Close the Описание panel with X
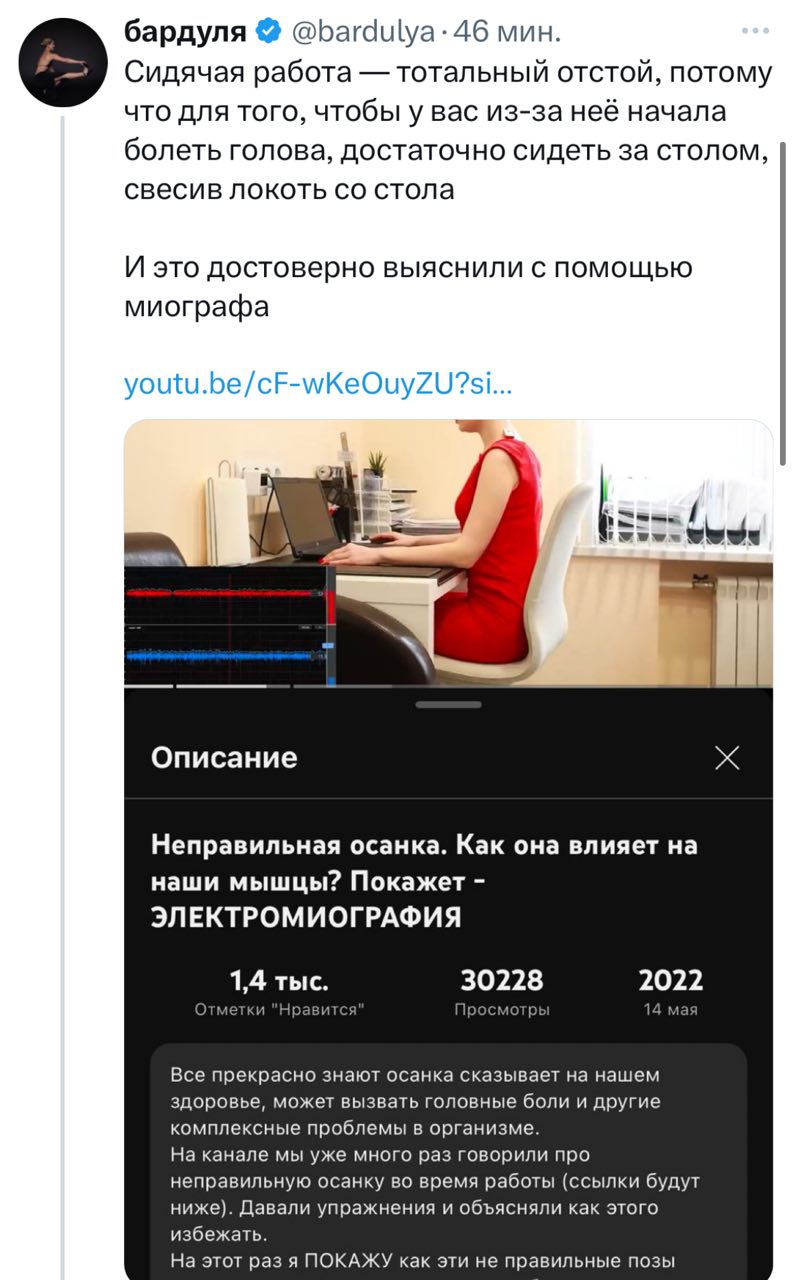 (727, 759)
